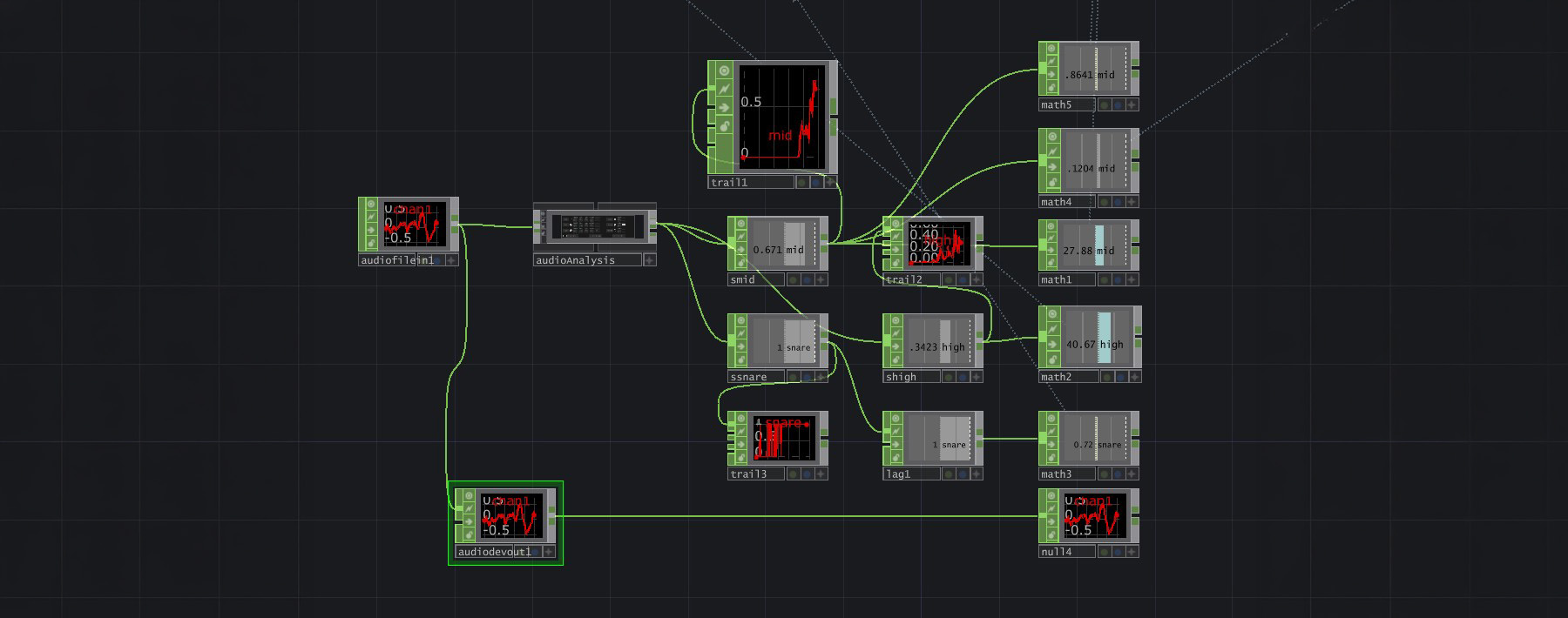The width and height of the screenshot is (1568, 618).
Task: Click the math1 value 27.88 mid
Action: [1088, 251]
